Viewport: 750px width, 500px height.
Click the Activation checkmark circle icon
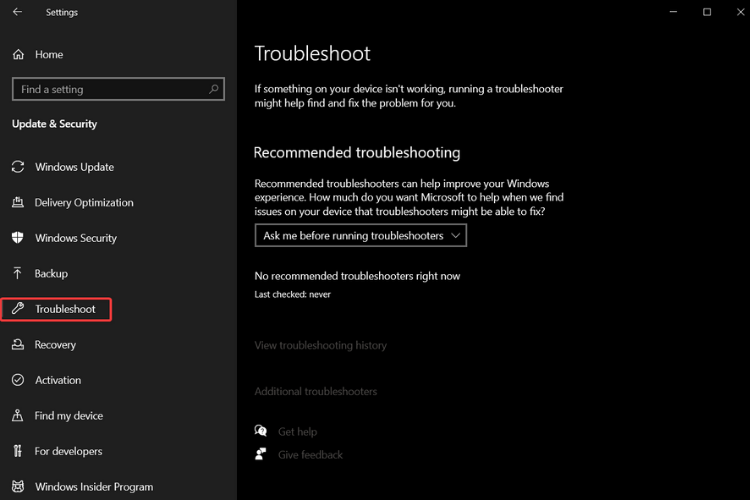pyautogui.click(x=18, y=380)
